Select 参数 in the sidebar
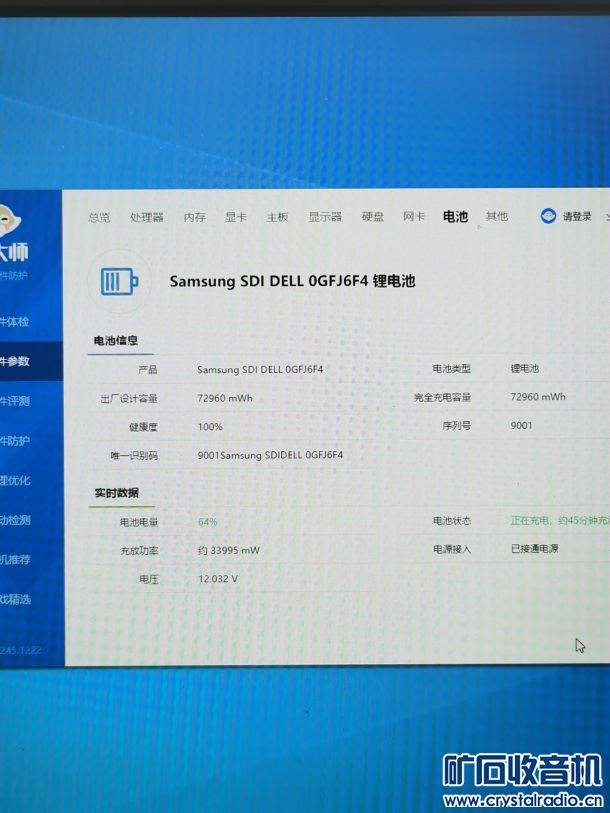The image size is (610, 813). click(x=15, y=361)
